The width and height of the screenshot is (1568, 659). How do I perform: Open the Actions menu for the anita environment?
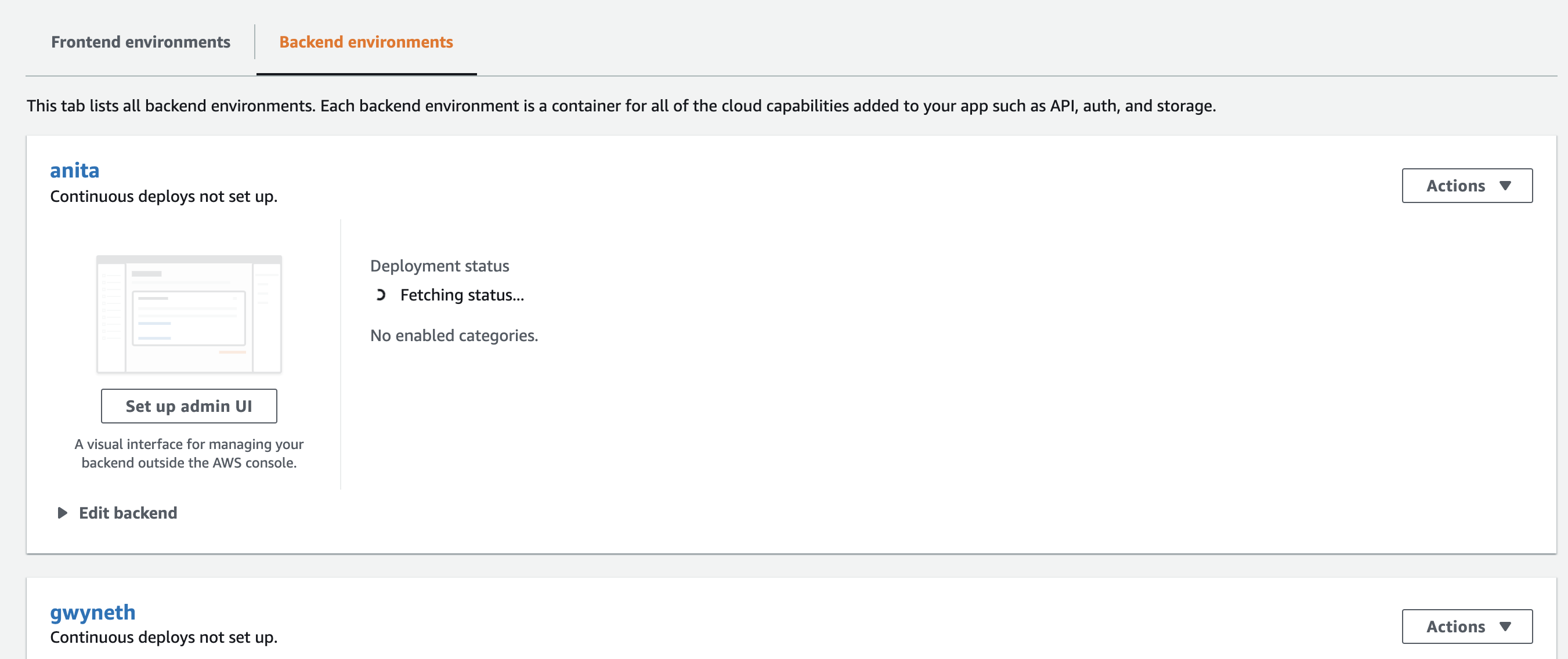pyautogui.click(x=1467, y=186)
